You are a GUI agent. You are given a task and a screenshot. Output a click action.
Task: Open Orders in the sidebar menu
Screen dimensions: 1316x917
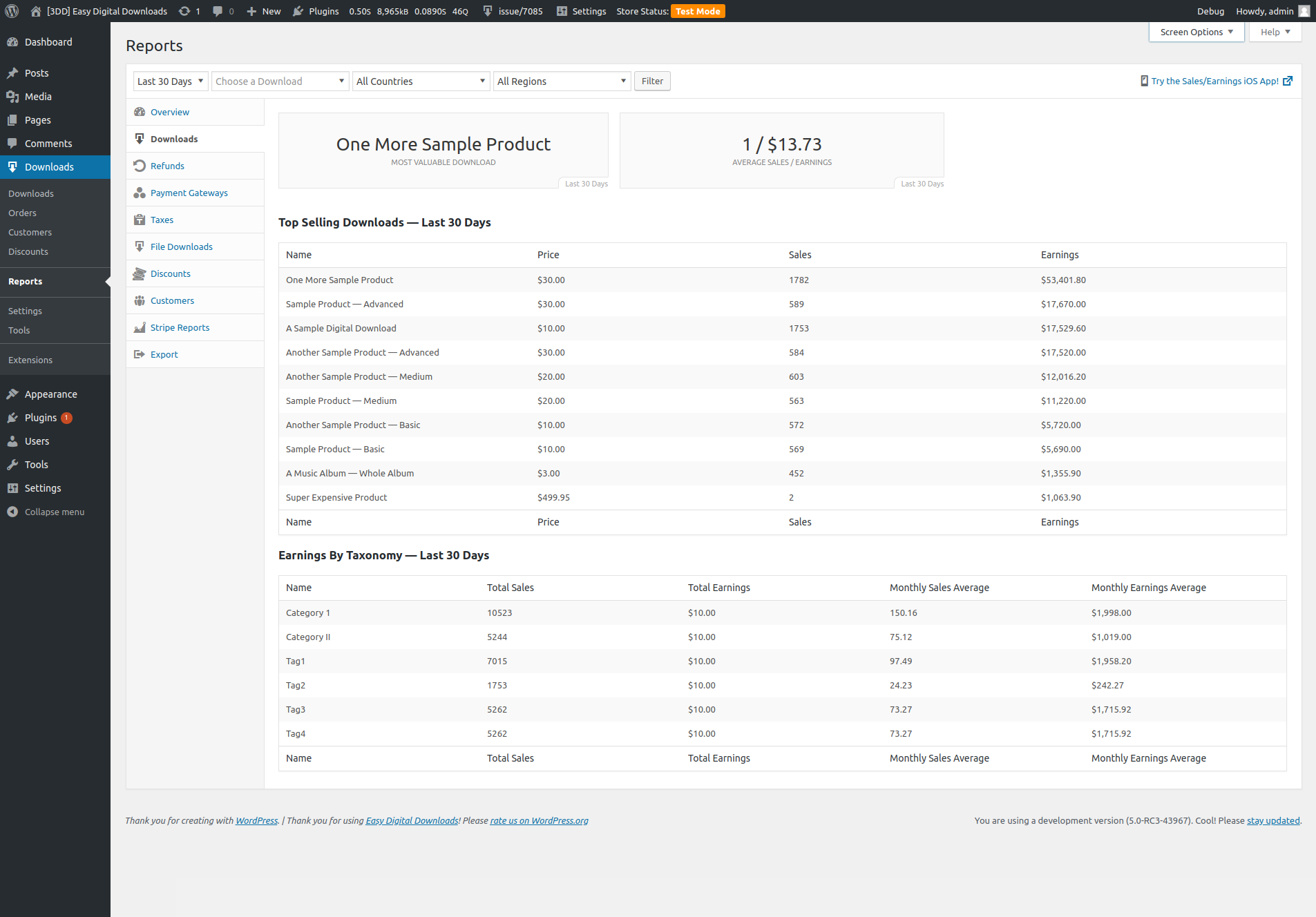(22, 213)
